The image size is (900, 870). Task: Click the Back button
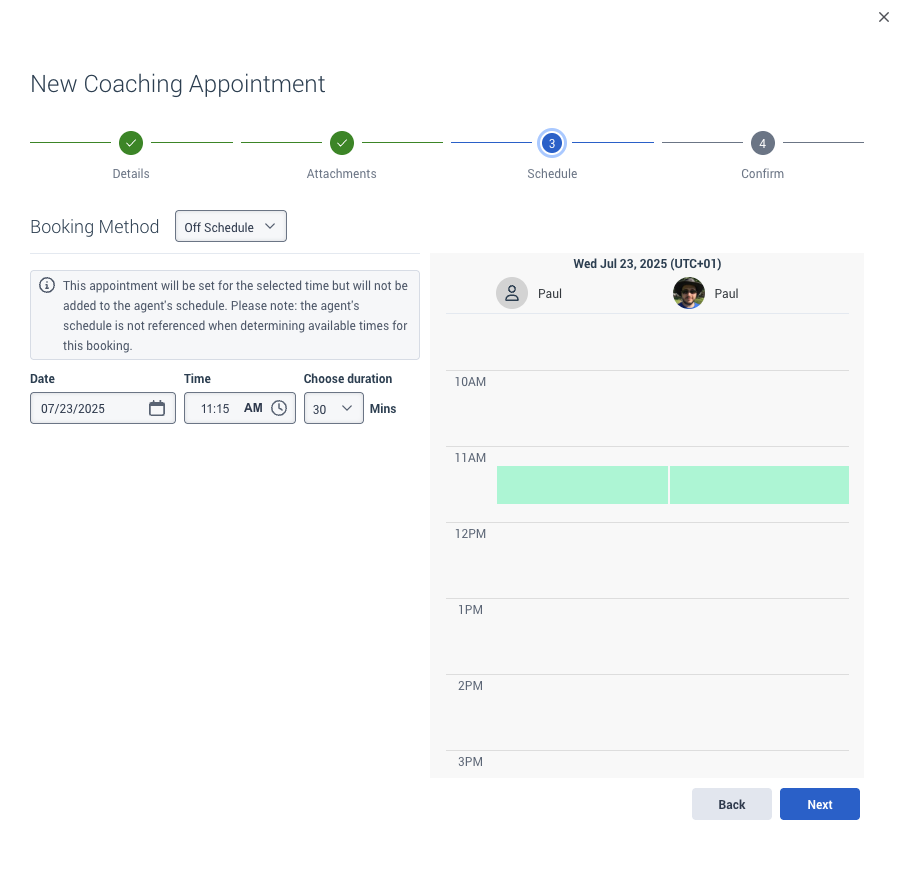(731, 804)
